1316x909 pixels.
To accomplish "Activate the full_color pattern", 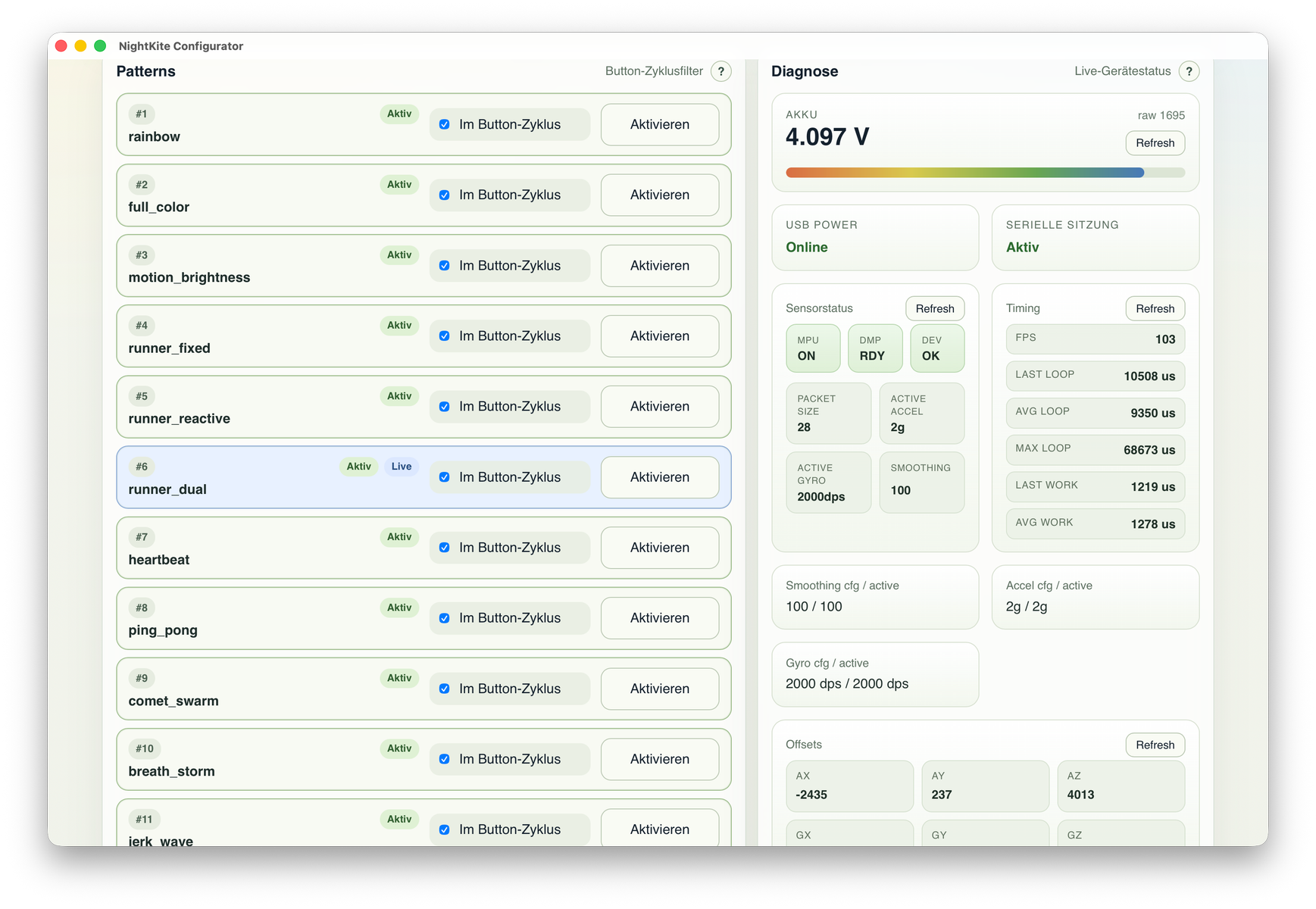I will click(659, 195).
